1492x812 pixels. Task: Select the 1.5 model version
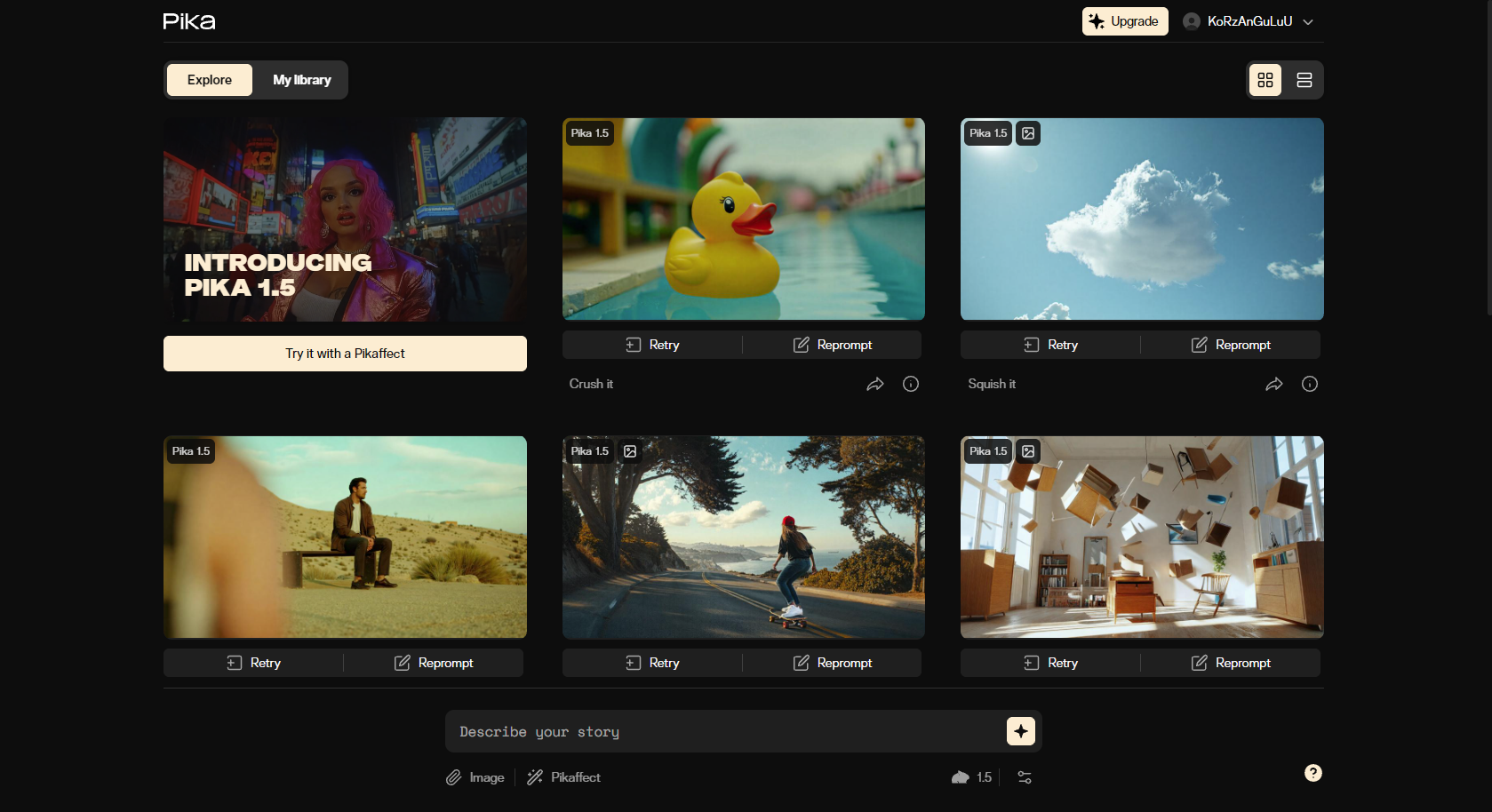click(x=971, y=777)
